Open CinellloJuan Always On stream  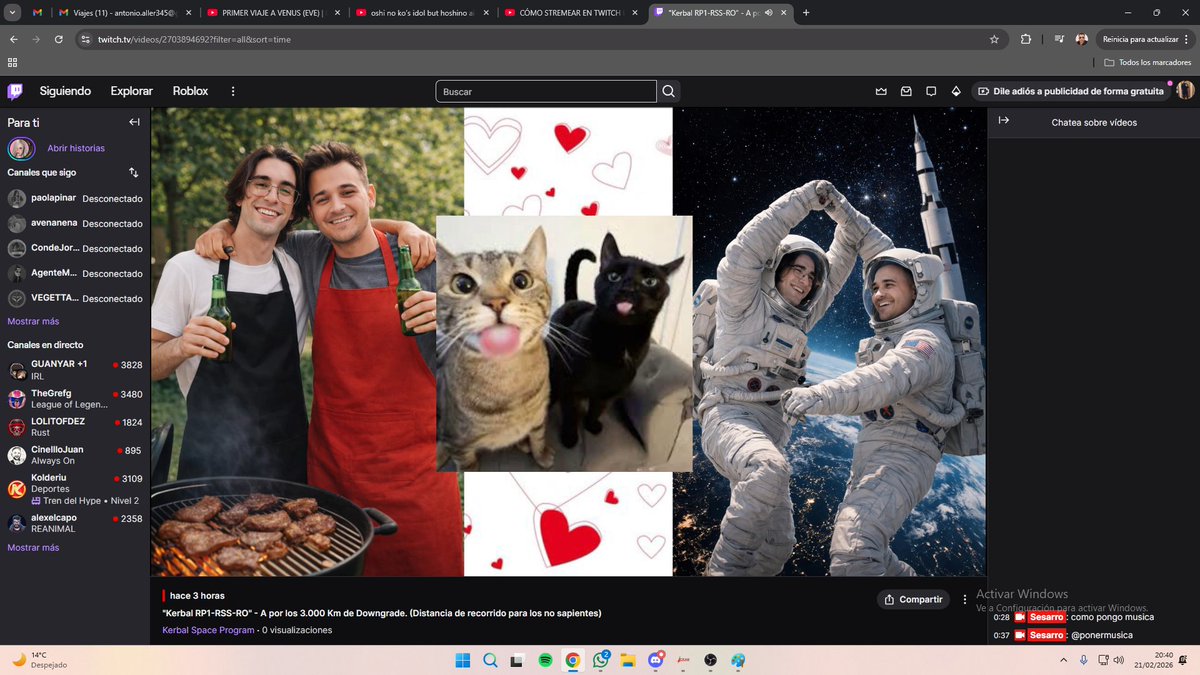75,456
